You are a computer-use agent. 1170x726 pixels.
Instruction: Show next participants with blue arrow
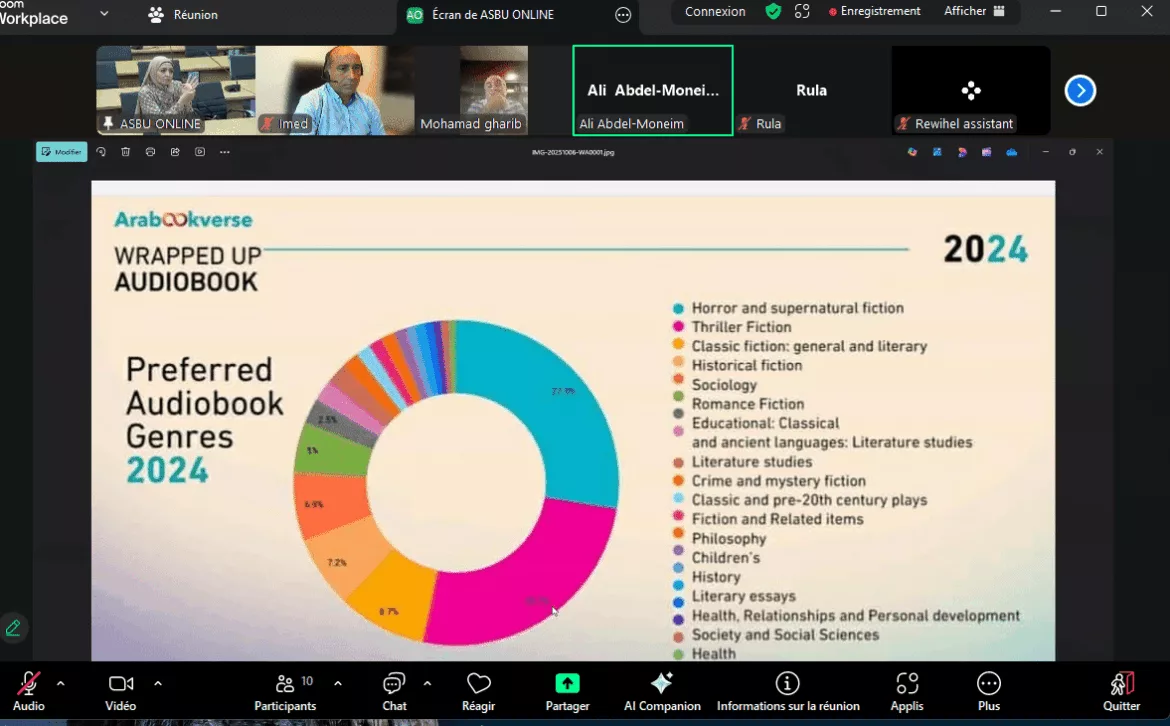pyautogui.click(x=1080, y=91)
